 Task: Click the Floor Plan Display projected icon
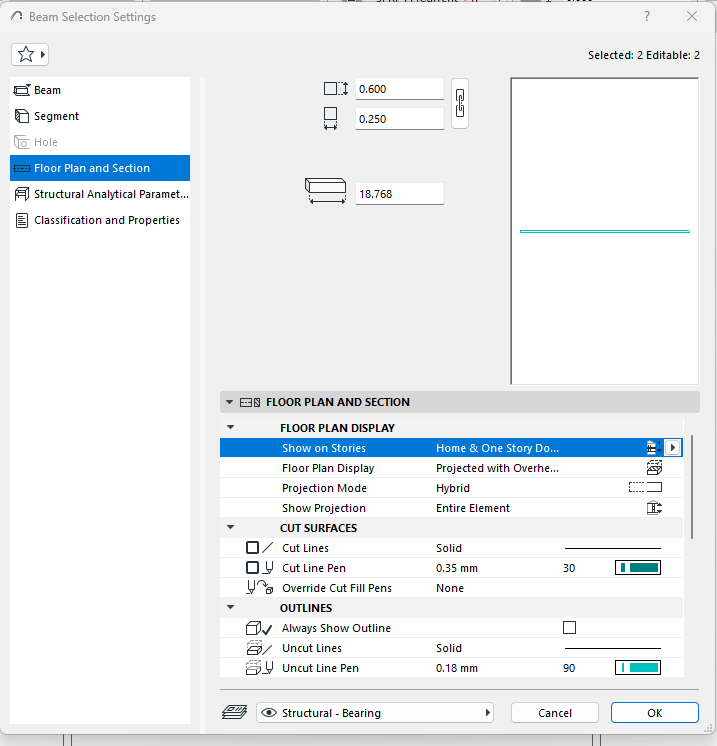tap(654, 468)
